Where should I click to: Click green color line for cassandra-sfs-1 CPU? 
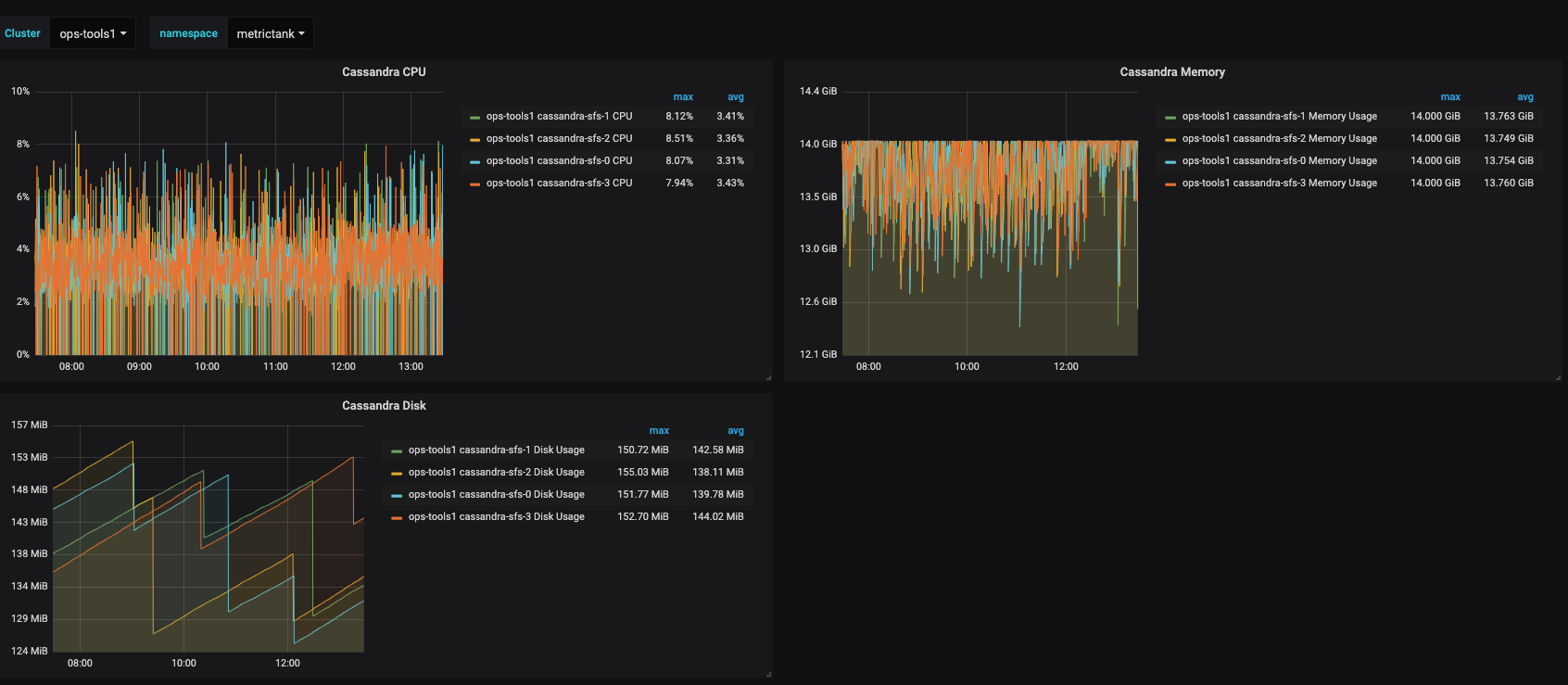tap(474, 118)
